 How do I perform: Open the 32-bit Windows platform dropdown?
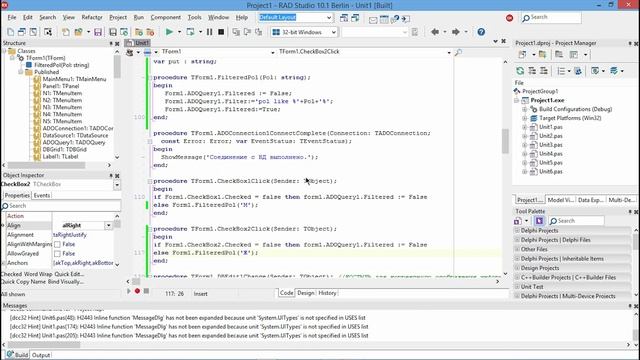[333, 32]
